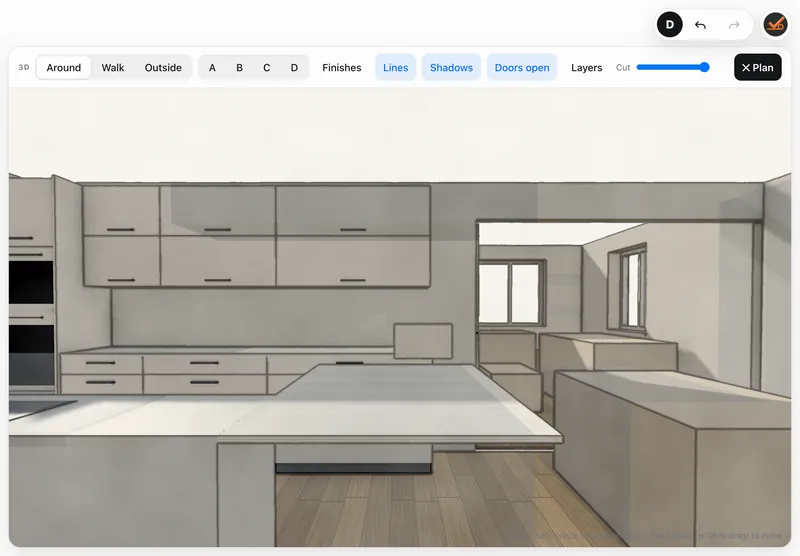Adjust the Cut slider
Image resolution: width=800 pixels, height=556 pixels.
coord(673,67)
